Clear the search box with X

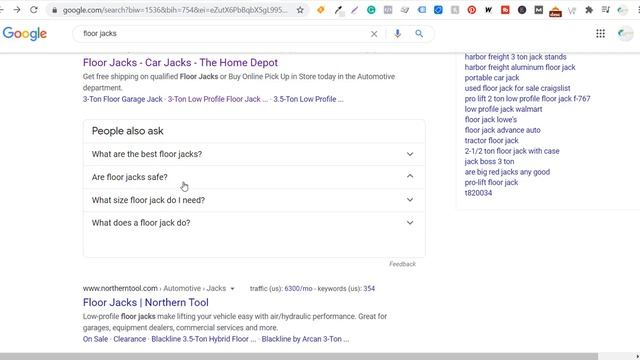[374, 34]
